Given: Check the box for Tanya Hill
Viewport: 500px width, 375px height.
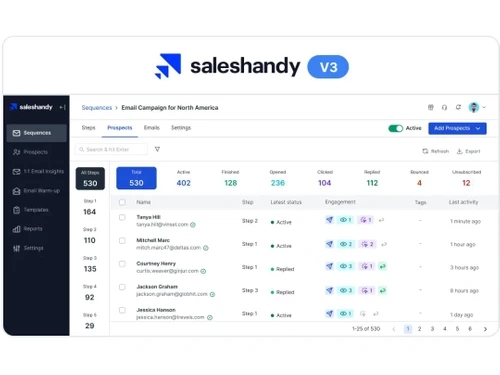Looking at the screenshot, I should pyautogui.click(x=122, y=217).
